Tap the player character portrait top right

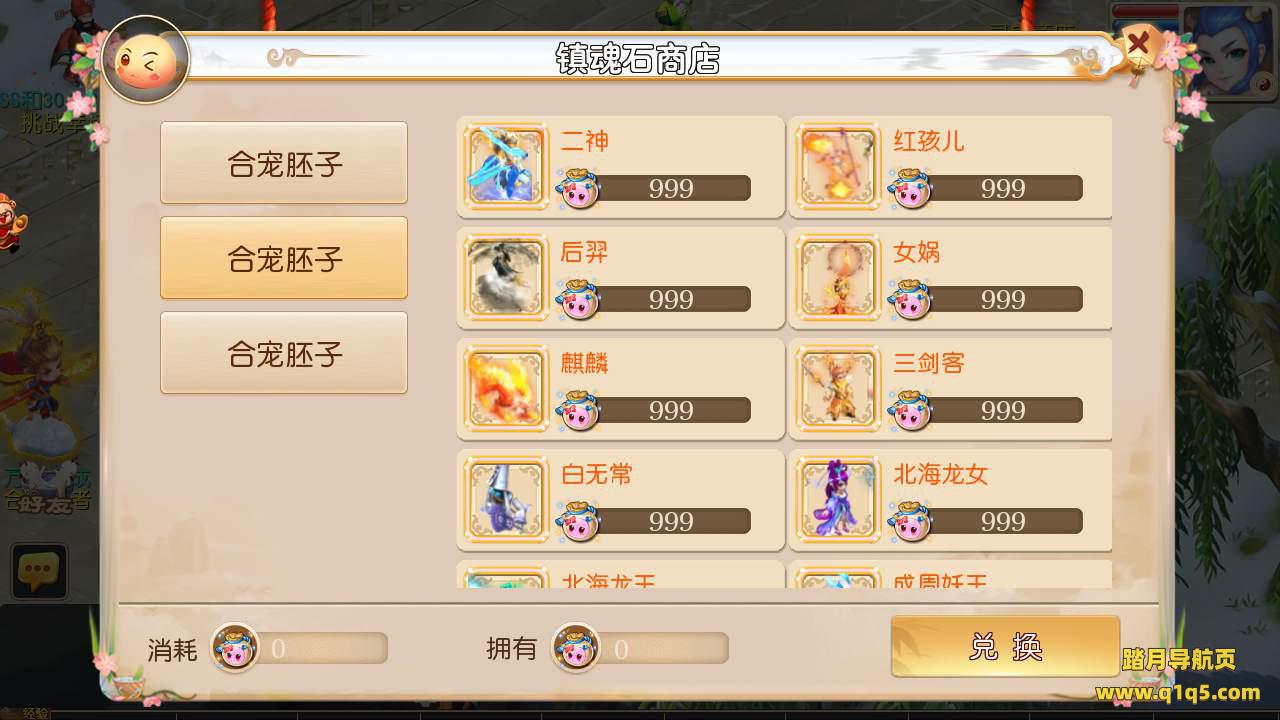[1232, 50]
